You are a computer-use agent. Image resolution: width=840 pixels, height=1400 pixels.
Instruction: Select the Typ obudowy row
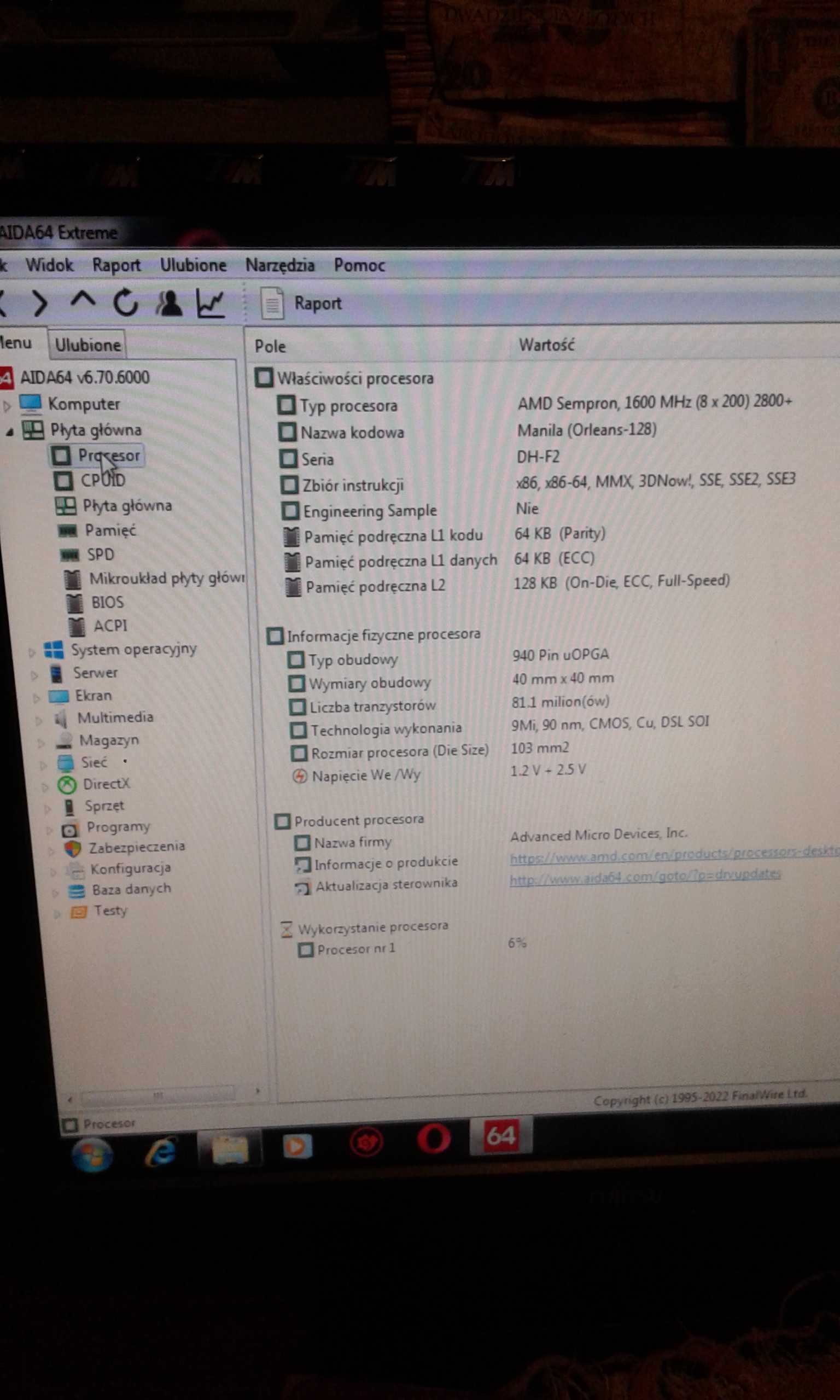pyautogui.click(x=448, y=657)
